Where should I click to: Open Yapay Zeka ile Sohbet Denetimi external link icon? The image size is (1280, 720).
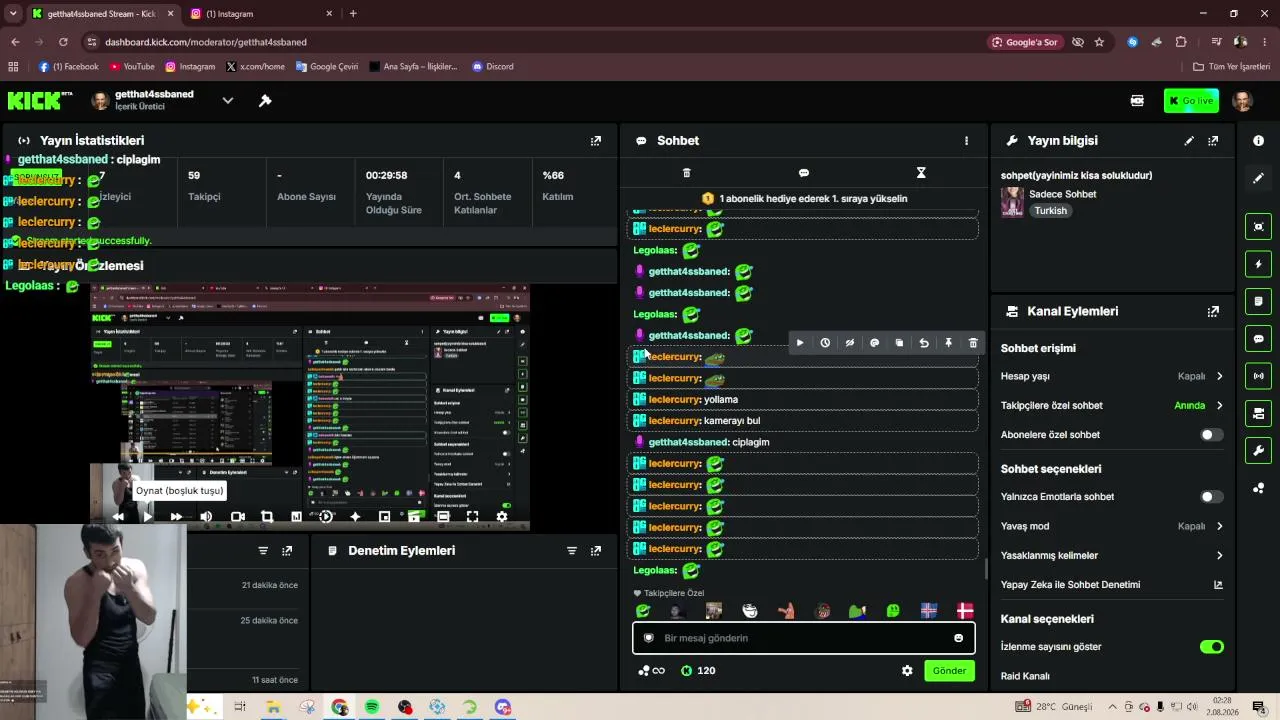coord(1218,585)
